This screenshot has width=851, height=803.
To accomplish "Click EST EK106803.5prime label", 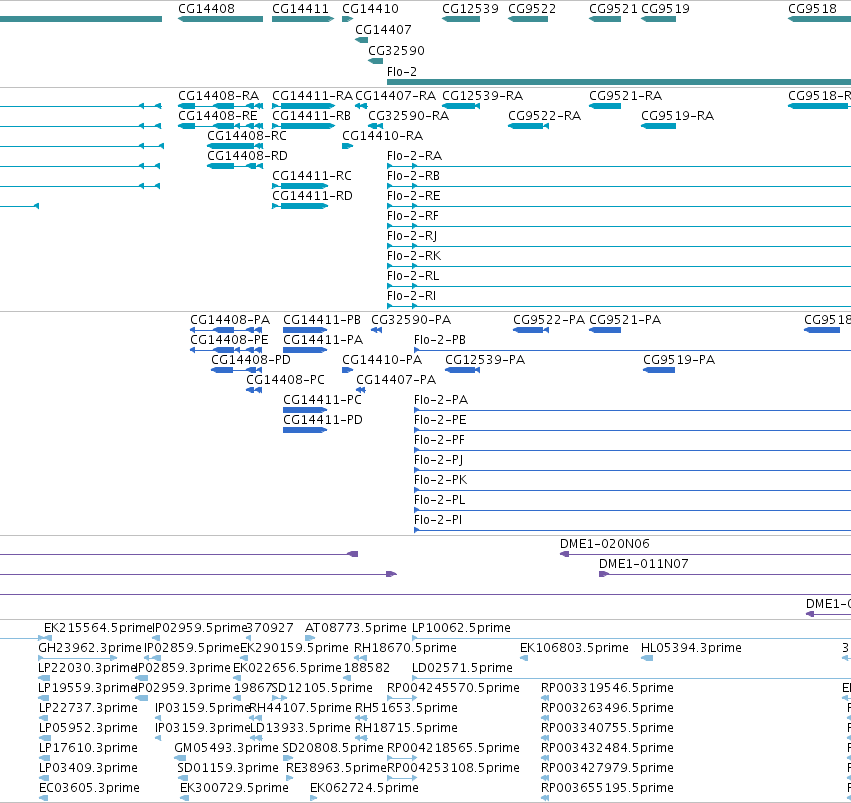I will [x=574, y=648].
